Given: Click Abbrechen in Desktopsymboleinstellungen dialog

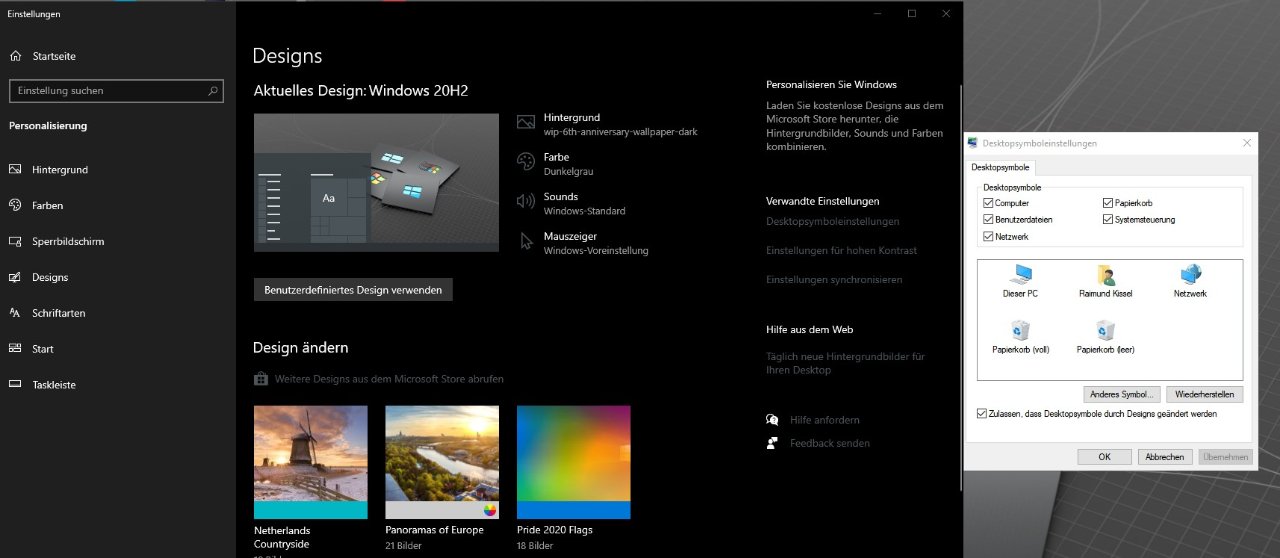Looking at the screenshot, I should (x=1165, y=457).
